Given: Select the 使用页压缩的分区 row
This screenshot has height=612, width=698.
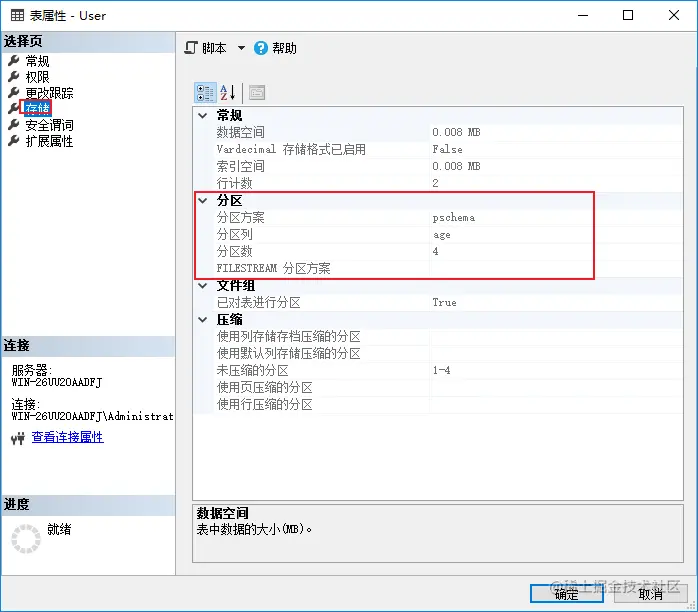Looking at the screenshot, I should (448, 387).
